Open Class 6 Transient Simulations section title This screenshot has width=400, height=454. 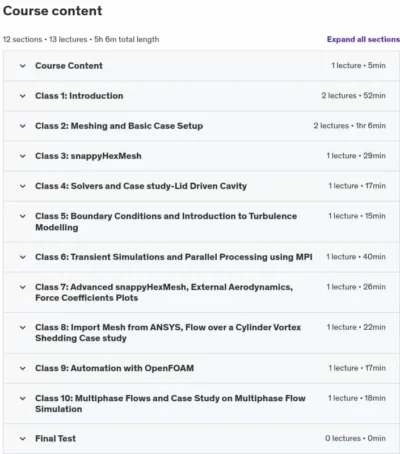pyautogui.click(x=174, y=257)
